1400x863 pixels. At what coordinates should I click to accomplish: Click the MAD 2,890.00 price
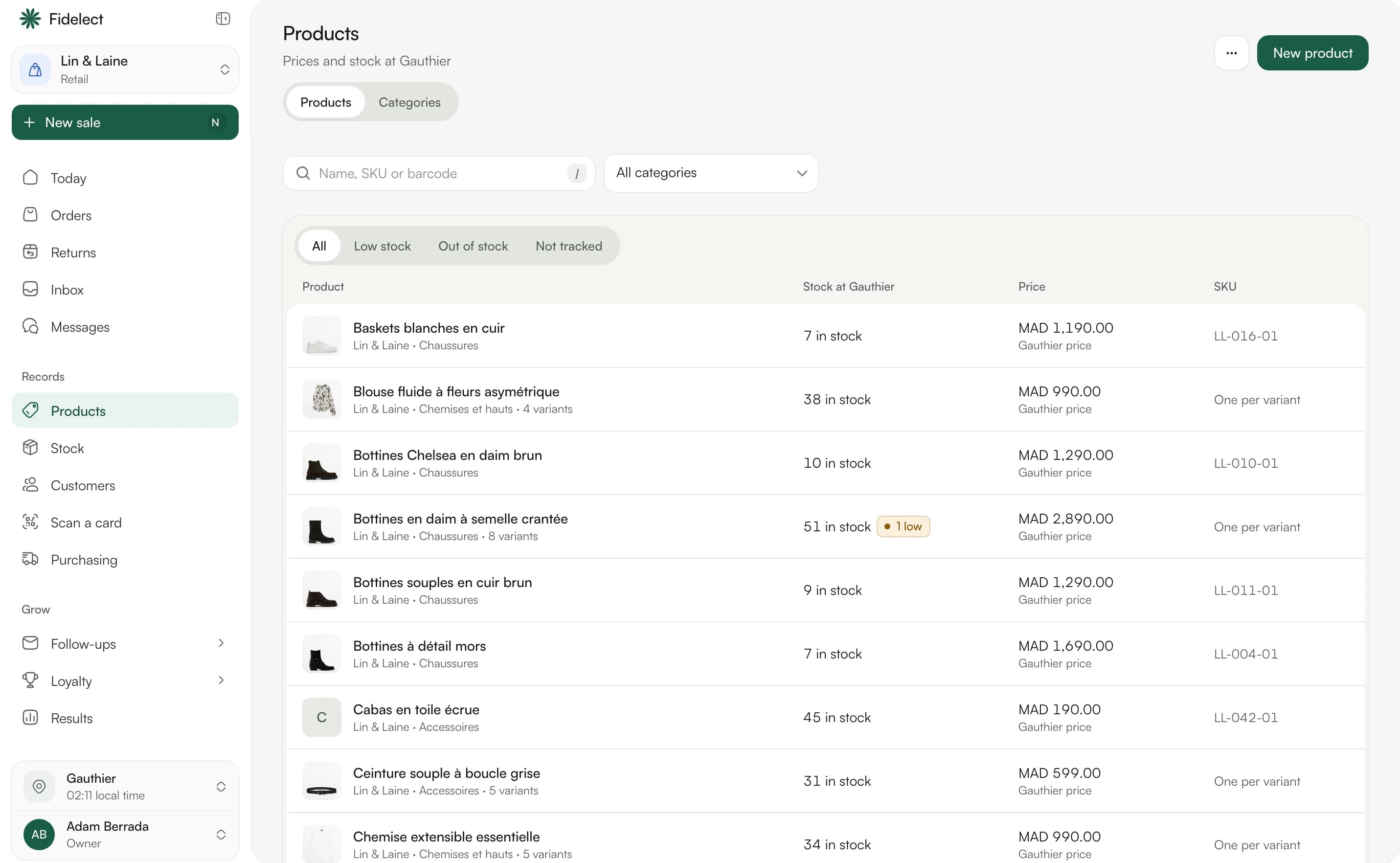1065,518
